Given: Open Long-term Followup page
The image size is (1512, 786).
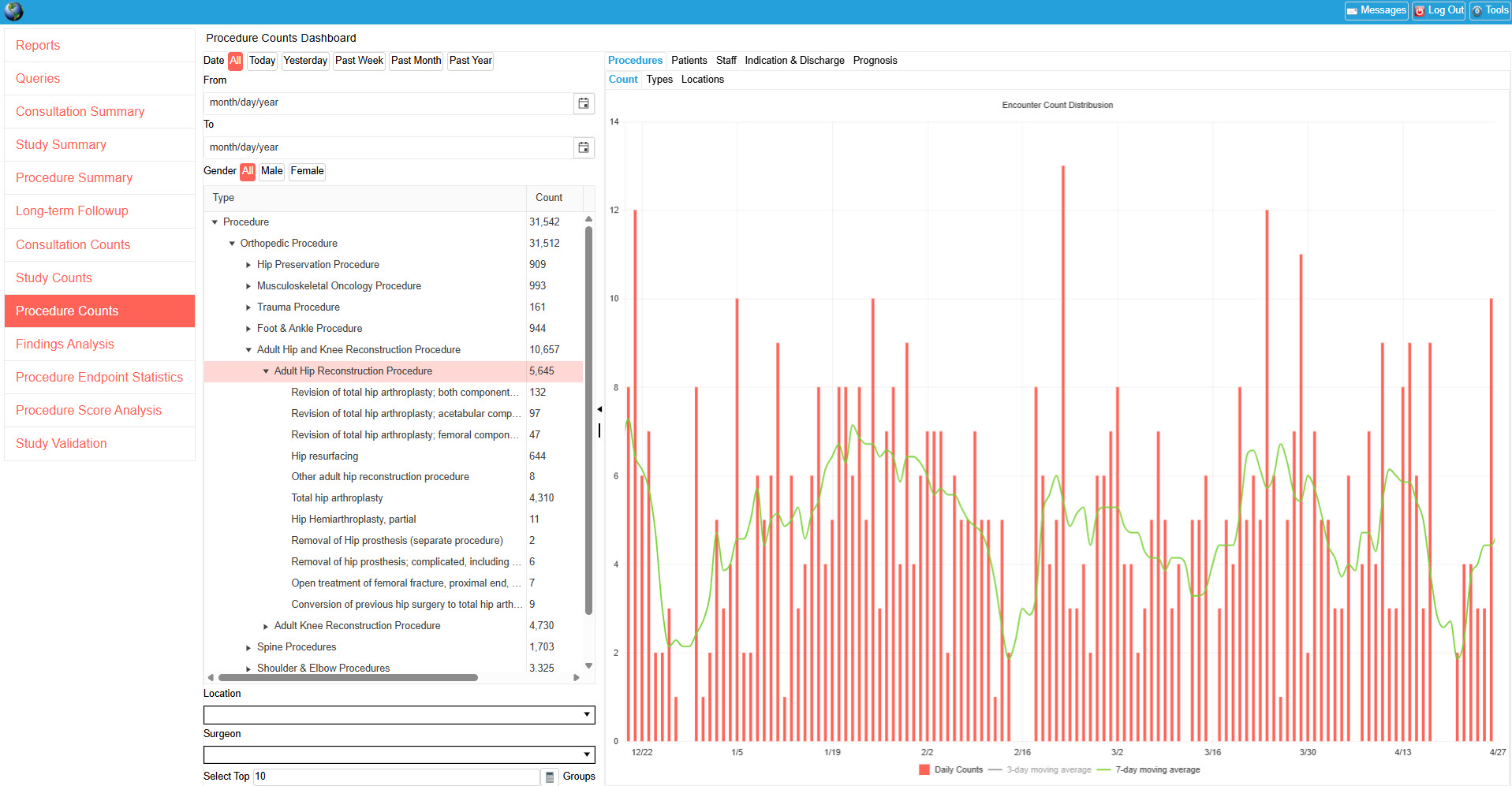Looking at the screenshot, I should pos(99,211).
